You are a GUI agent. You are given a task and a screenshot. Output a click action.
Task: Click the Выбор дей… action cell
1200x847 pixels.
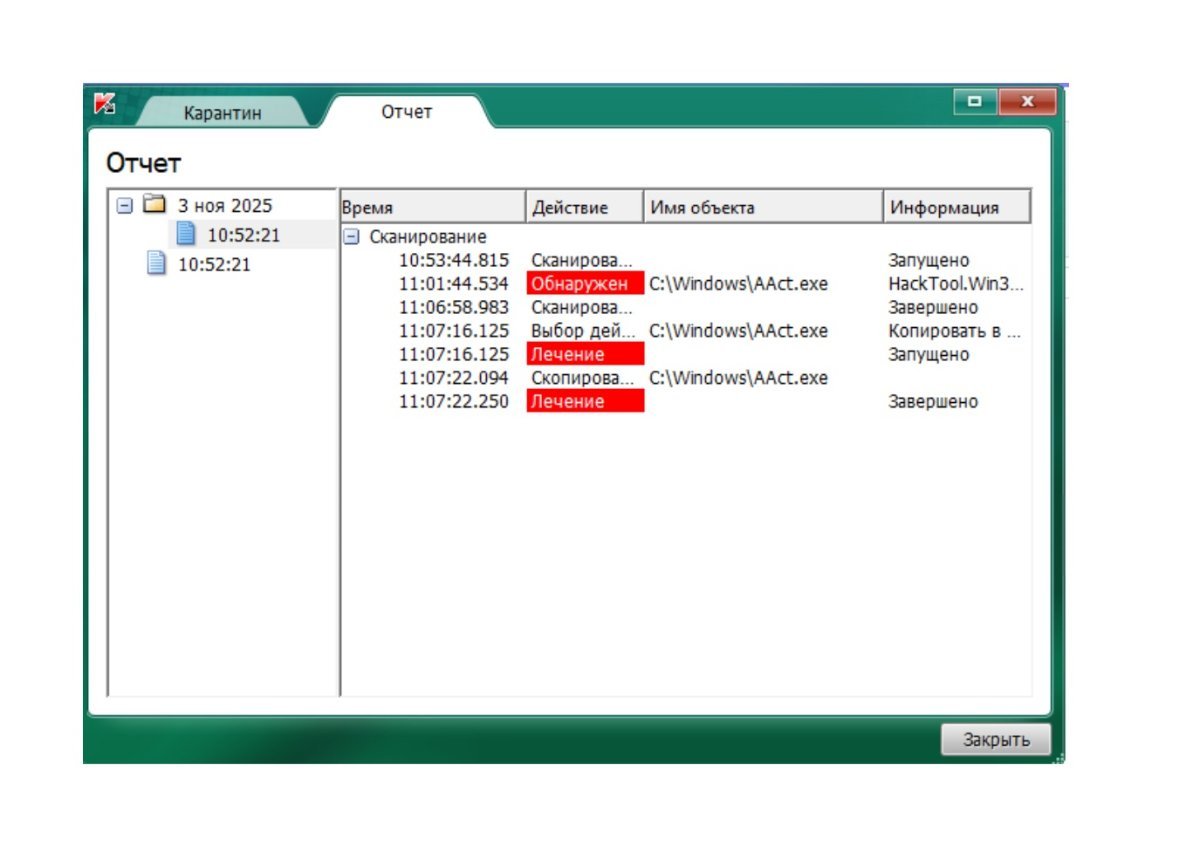coord(582,331)
